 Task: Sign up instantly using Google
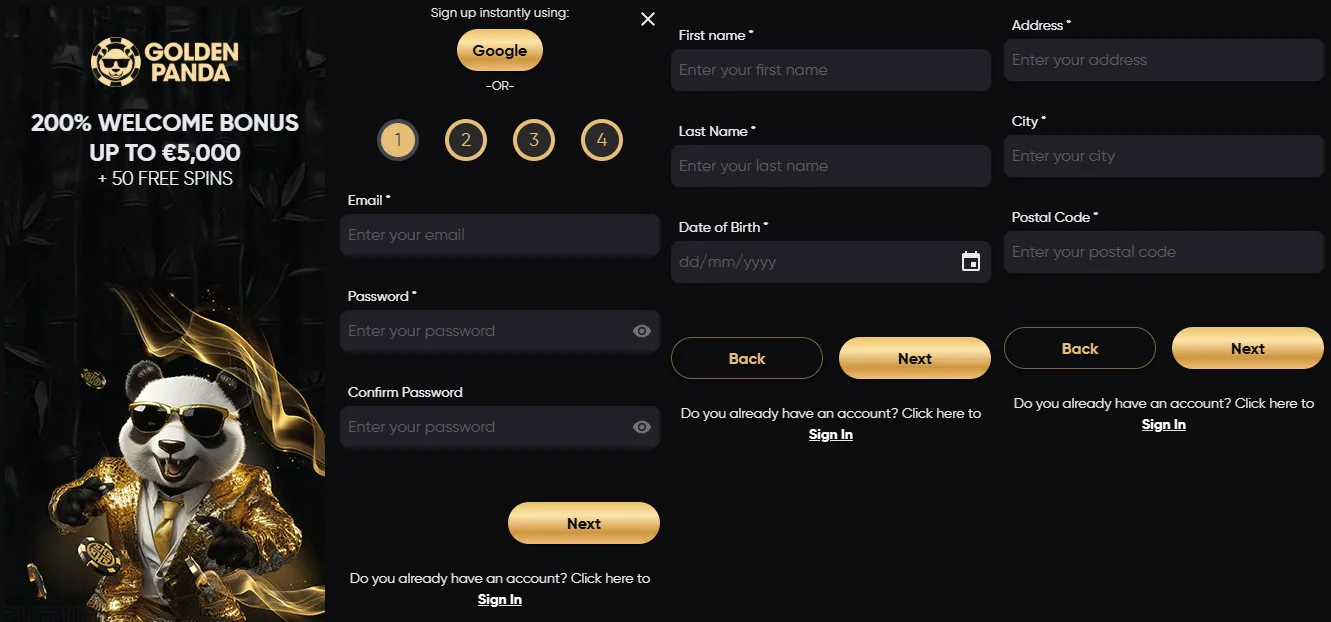[x=499, y=50]
